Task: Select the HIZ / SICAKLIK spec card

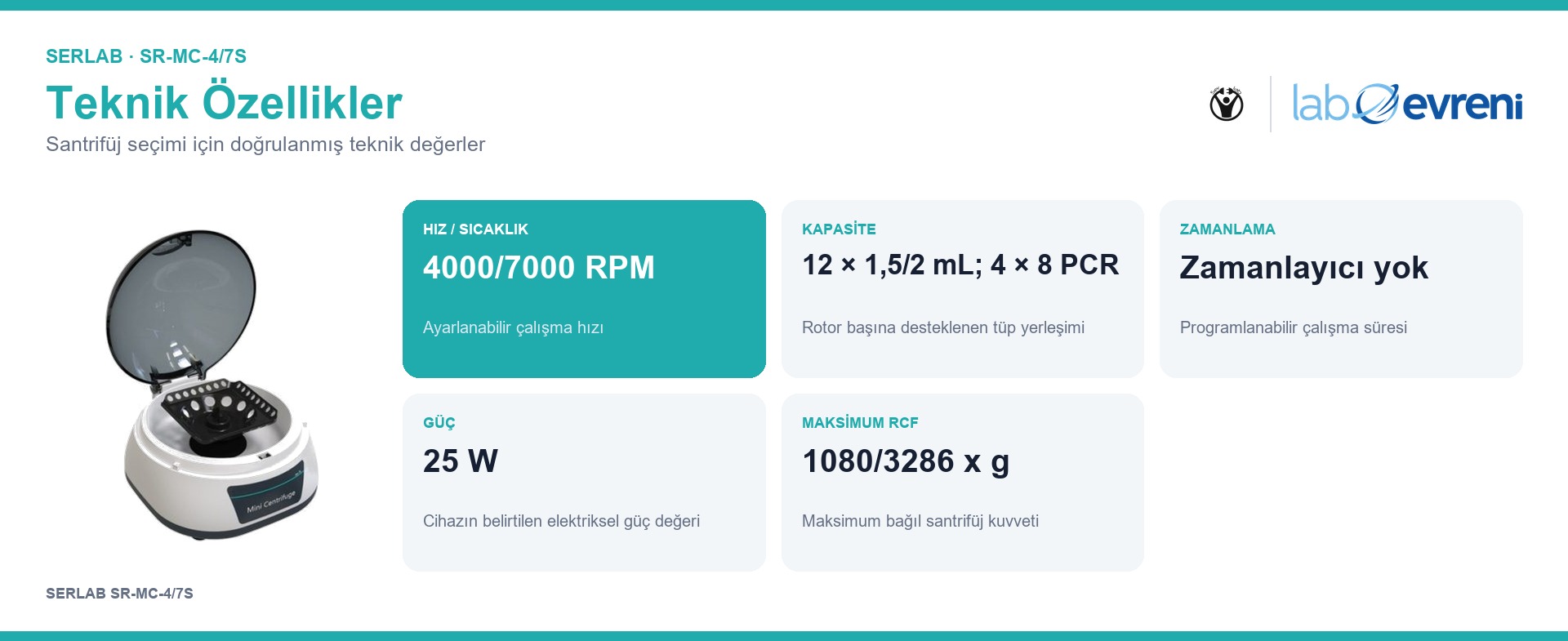Action: (584, 289)
